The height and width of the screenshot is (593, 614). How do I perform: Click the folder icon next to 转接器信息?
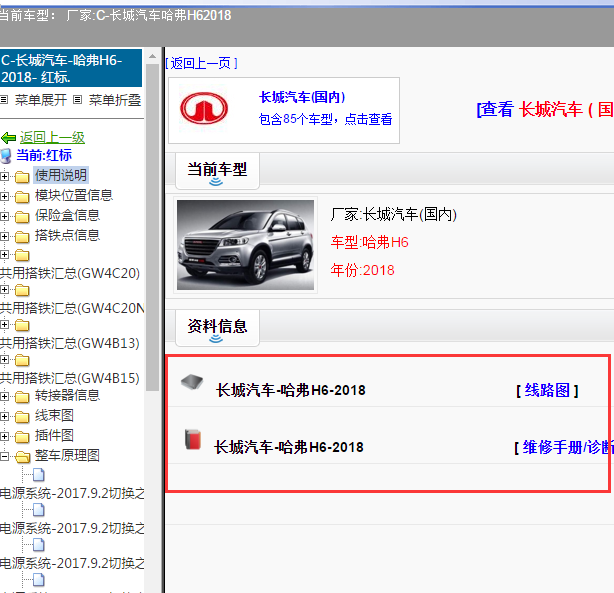[22, 397]
